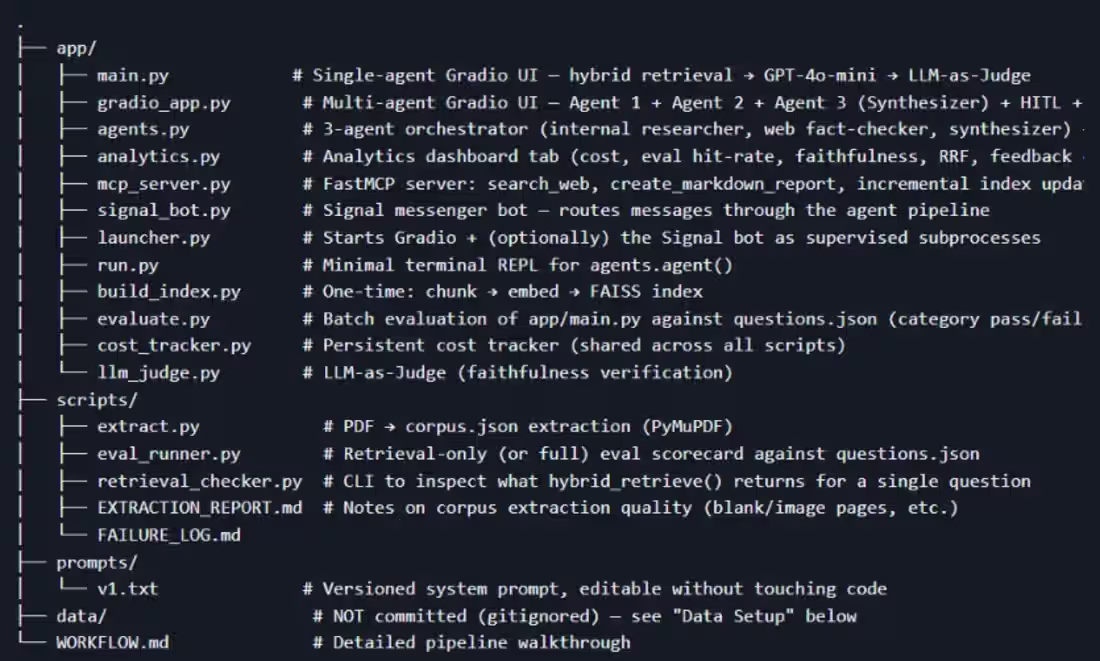Image resolution: width=1100 pixels, height=661 pixels.
Task: Select extract.py under scripts
Action: [149, 427]
